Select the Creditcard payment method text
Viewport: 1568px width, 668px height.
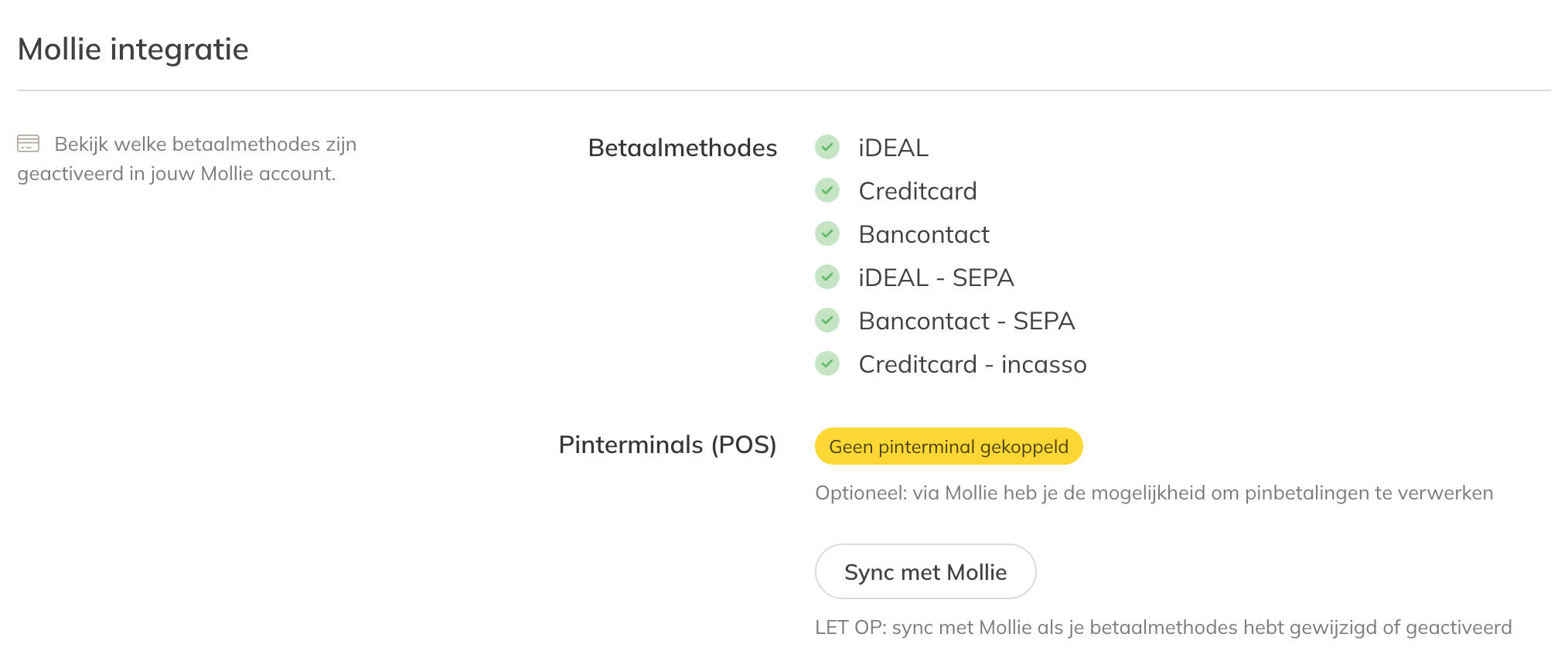(x=917, y=191)
